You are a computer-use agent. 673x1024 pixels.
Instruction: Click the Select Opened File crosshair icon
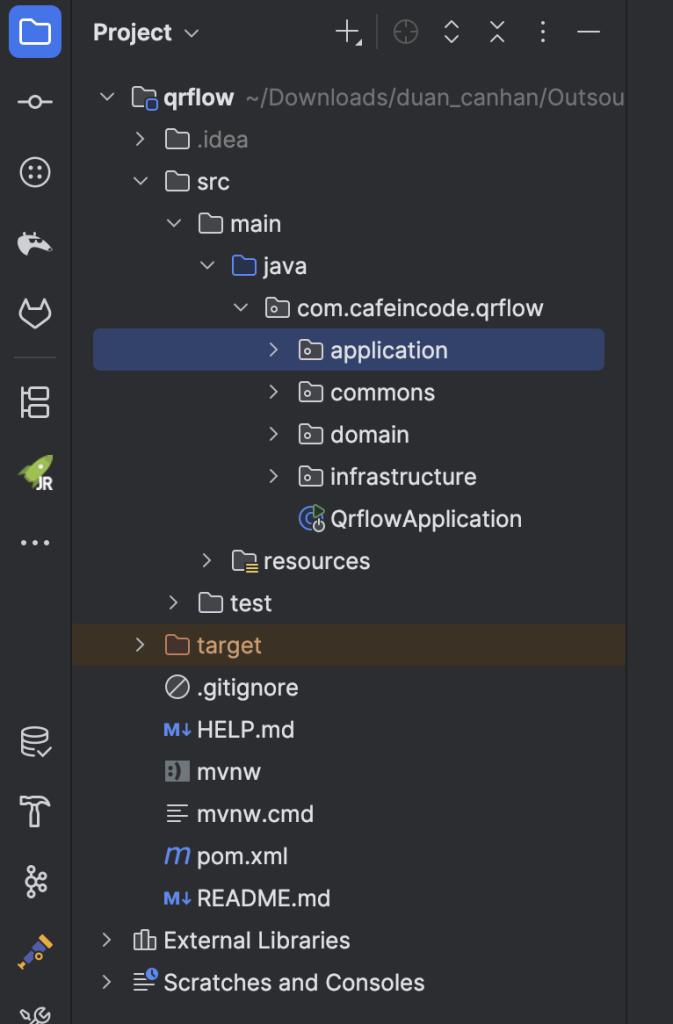405,33
